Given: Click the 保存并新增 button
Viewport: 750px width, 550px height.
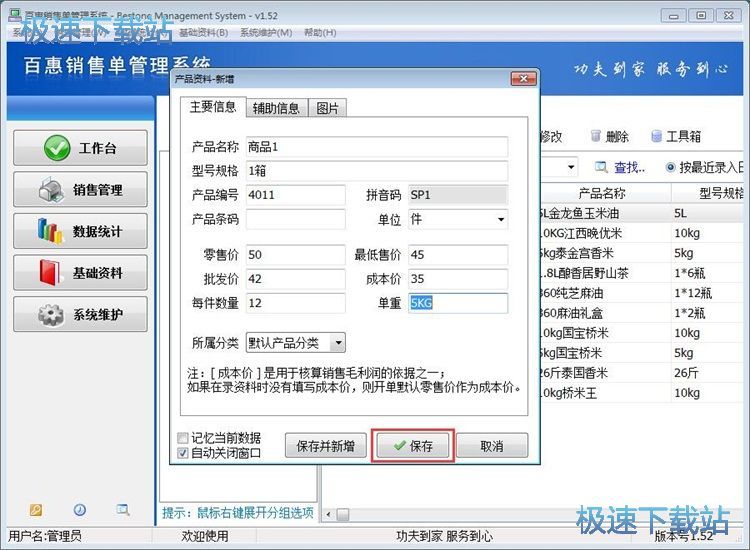Looking at the screenshot, I should pos(326,446).
